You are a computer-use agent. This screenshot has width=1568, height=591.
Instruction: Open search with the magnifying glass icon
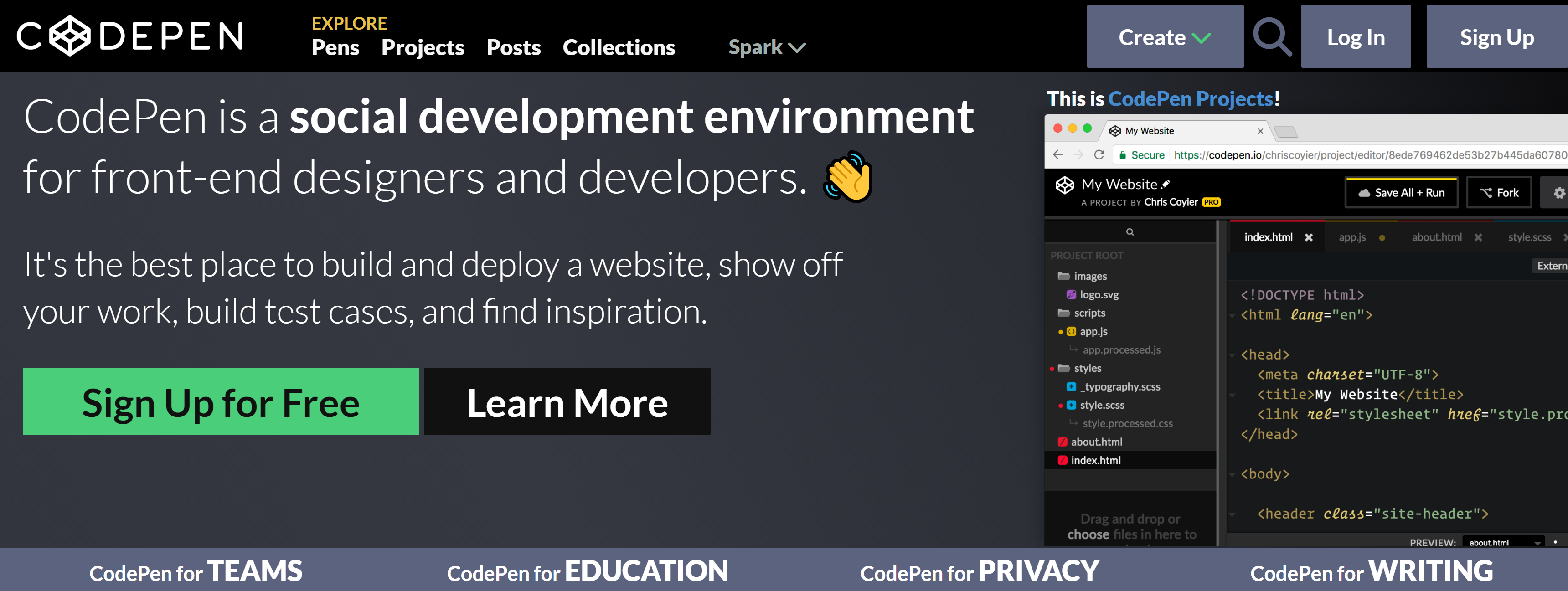tap(1271, 36)
